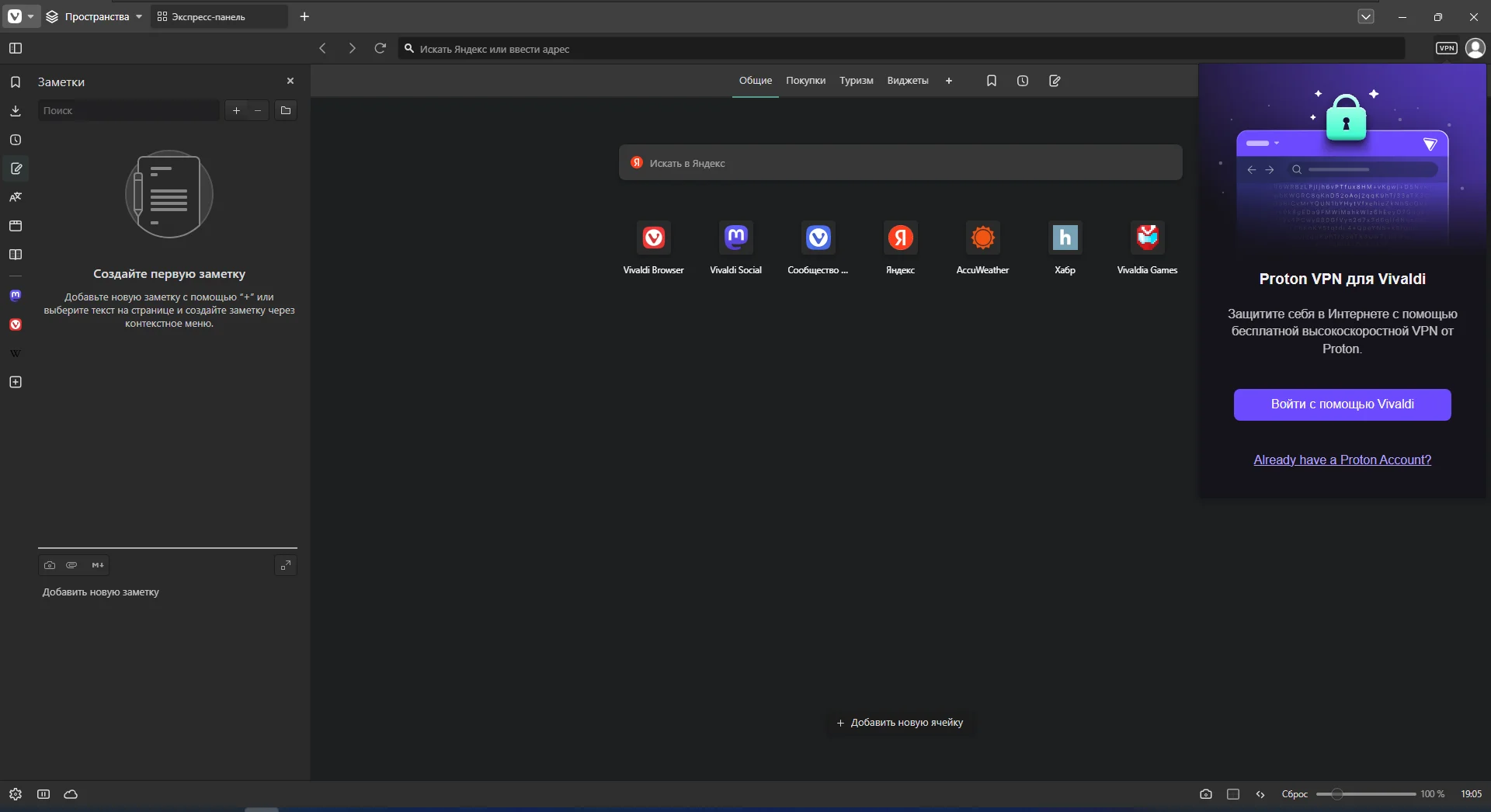Open the tab tiling options in status bar
The height and width of the screenshot is (812, 1491).
pos(1233,794)
